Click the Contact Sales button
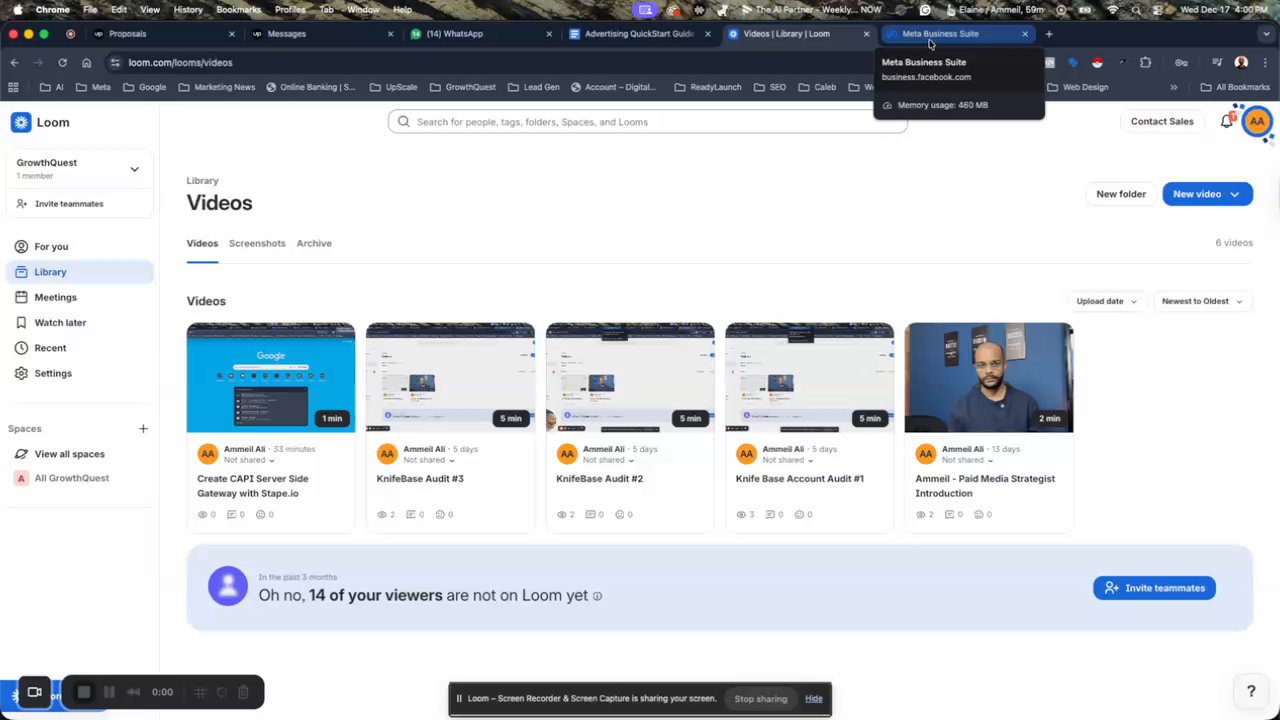 1162,122
